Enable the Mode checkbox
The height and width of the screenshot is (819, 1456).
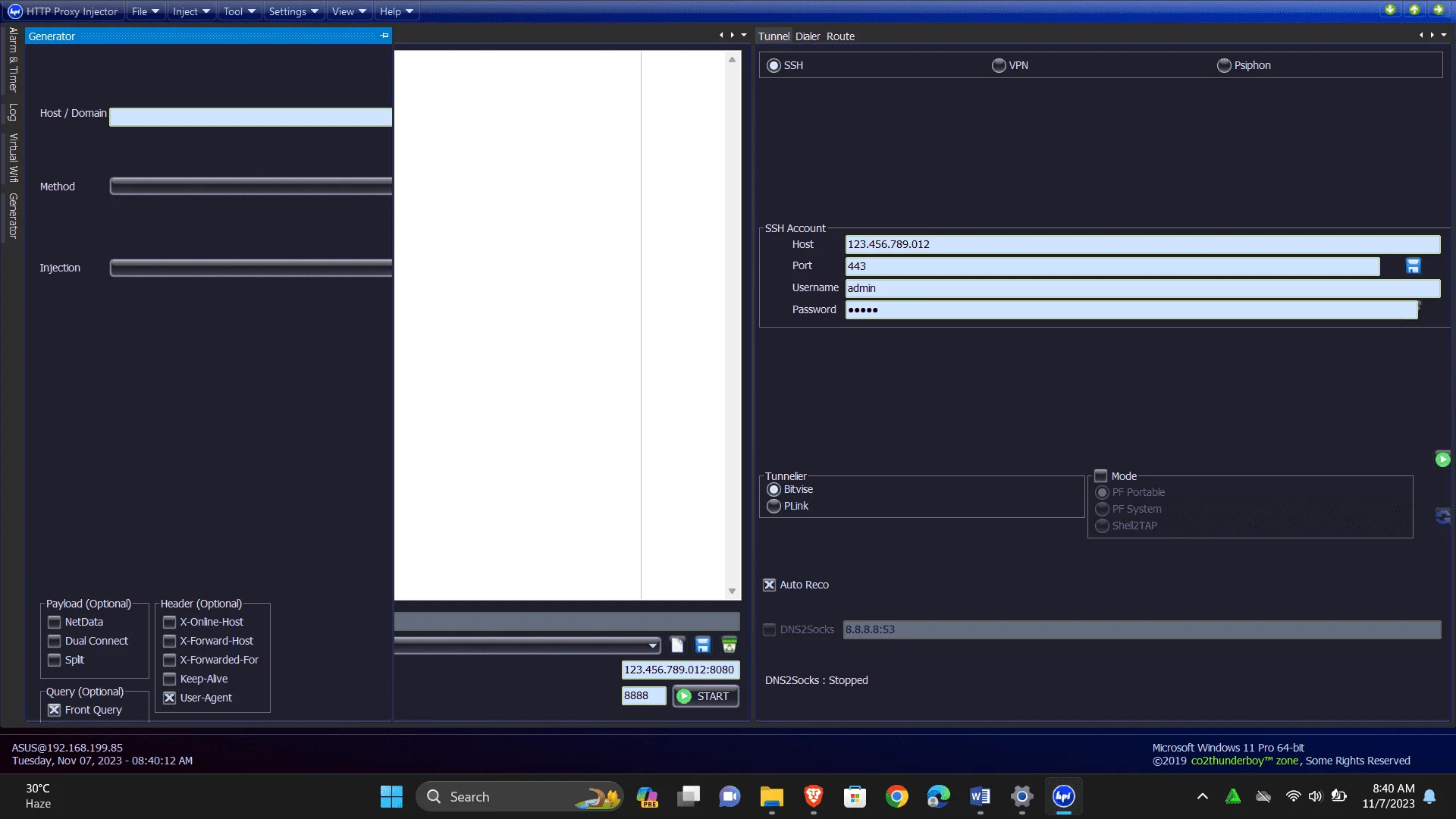tap(1100, 476)
